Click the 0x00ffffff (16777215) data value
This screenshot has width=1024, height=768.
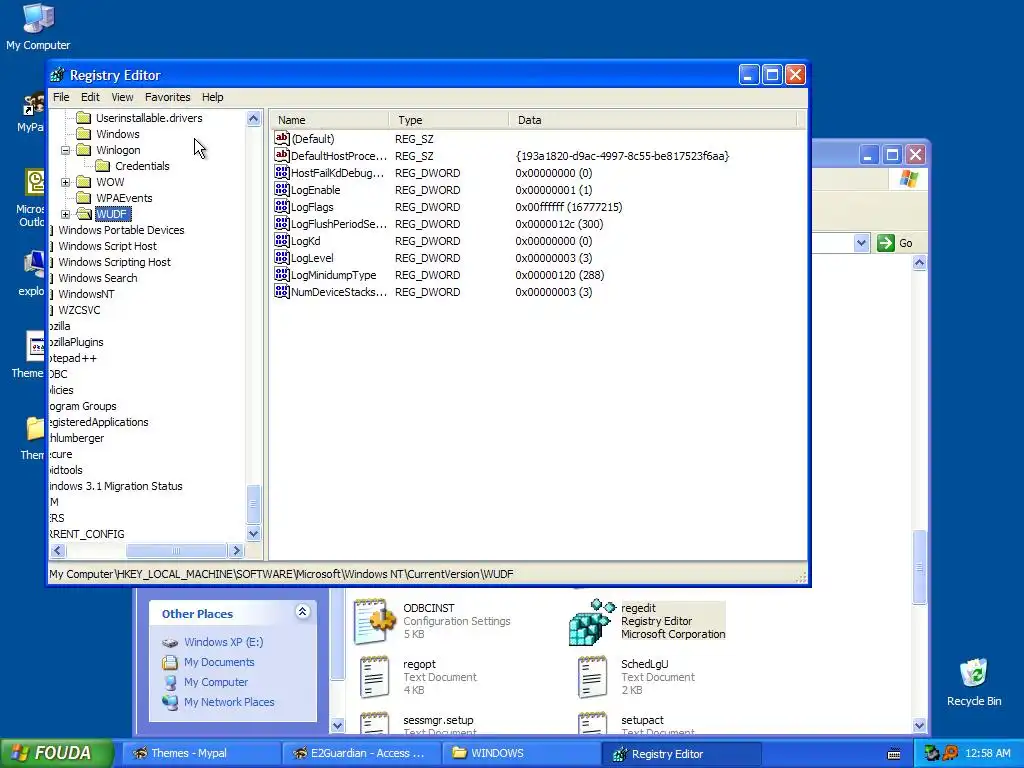[569, 207]
